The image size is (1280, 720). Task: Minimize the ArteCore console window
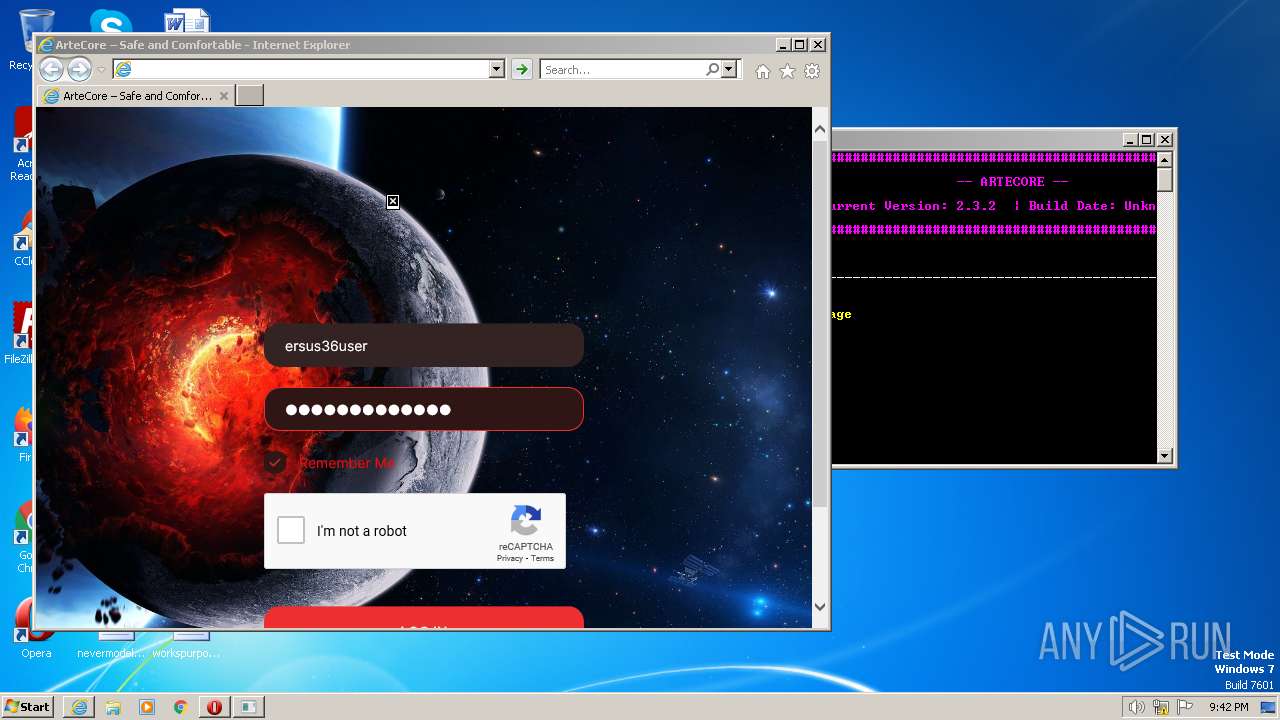point(1130,140)
